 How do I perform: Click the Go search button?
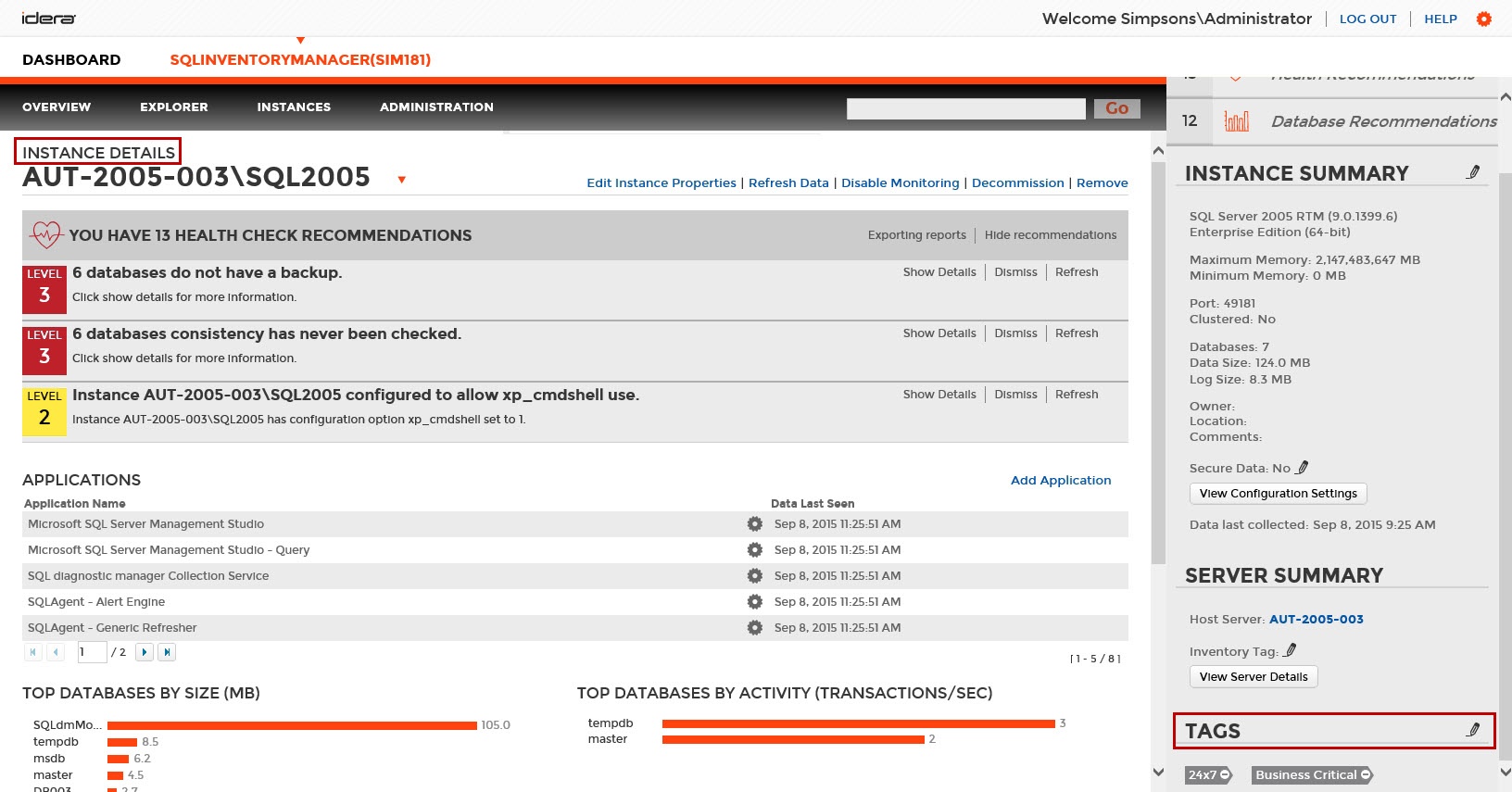click(1116, 108)
